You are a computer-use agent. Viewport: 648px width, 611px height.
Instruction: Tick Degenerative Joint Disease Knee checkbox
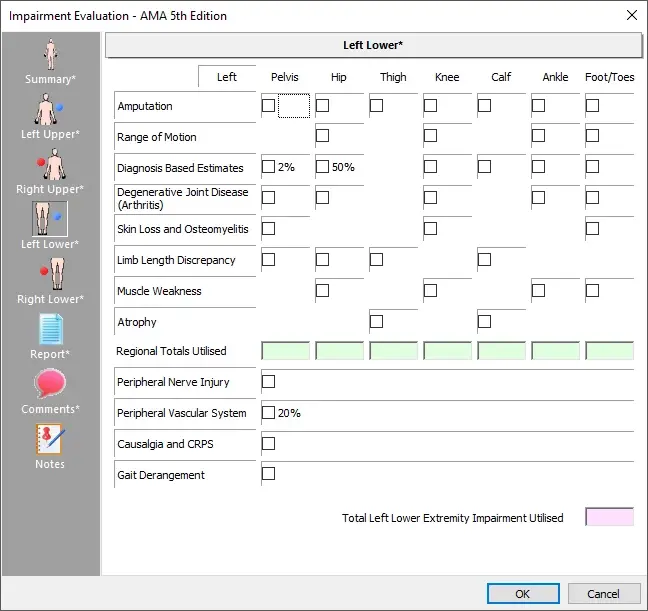point(430,198)
